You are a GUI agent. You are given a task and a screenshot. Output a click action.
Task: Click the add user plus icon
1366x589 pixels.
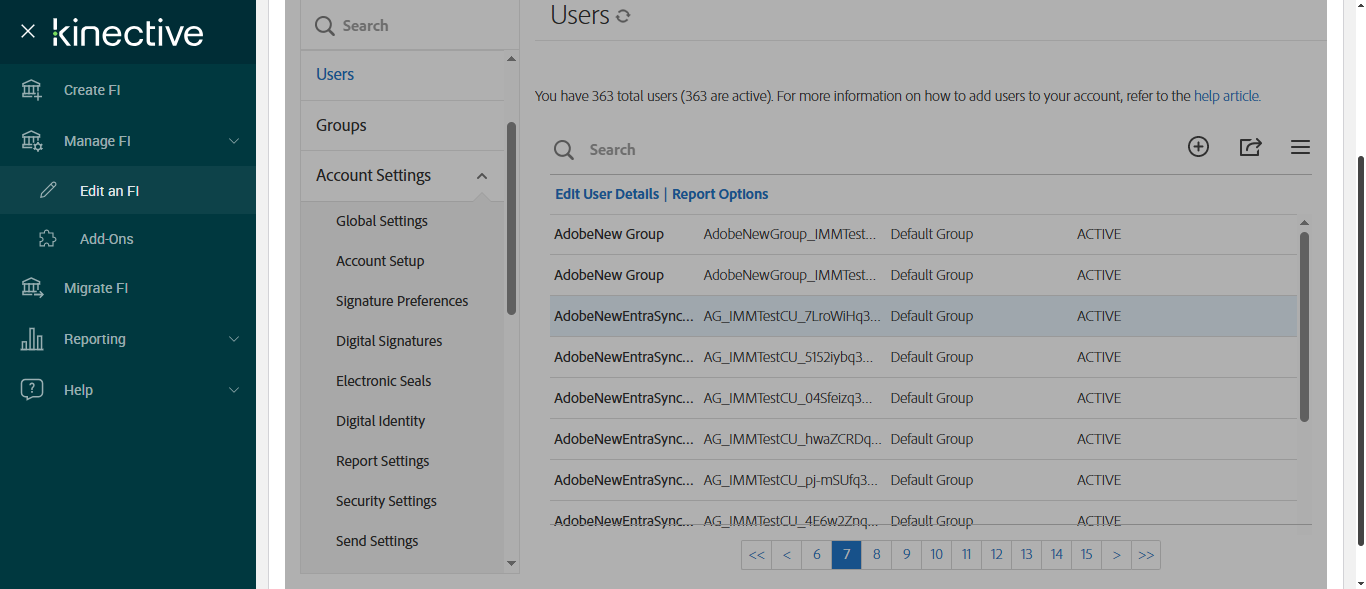click(x=1198, y=147)
